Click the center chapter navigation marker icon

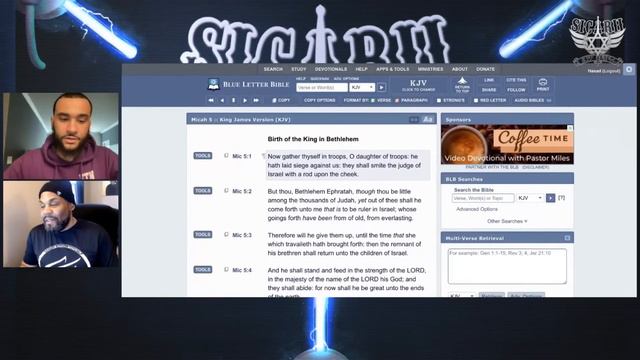pyautogui.click(x=233, y=100)
